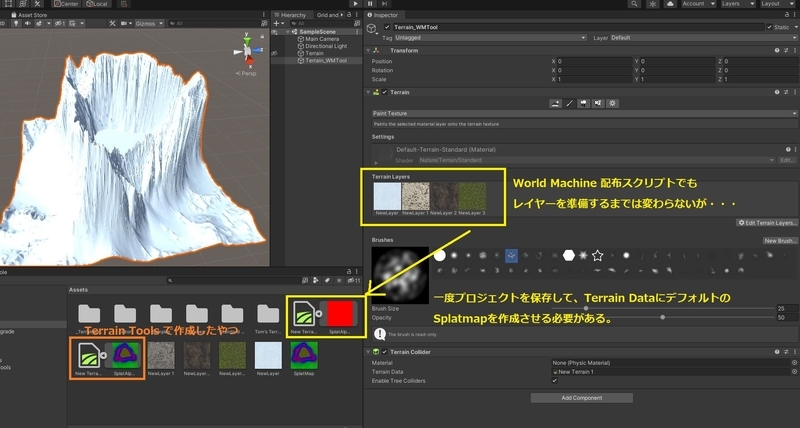Click the Pause button in the top toolbar

coord(370,4)
